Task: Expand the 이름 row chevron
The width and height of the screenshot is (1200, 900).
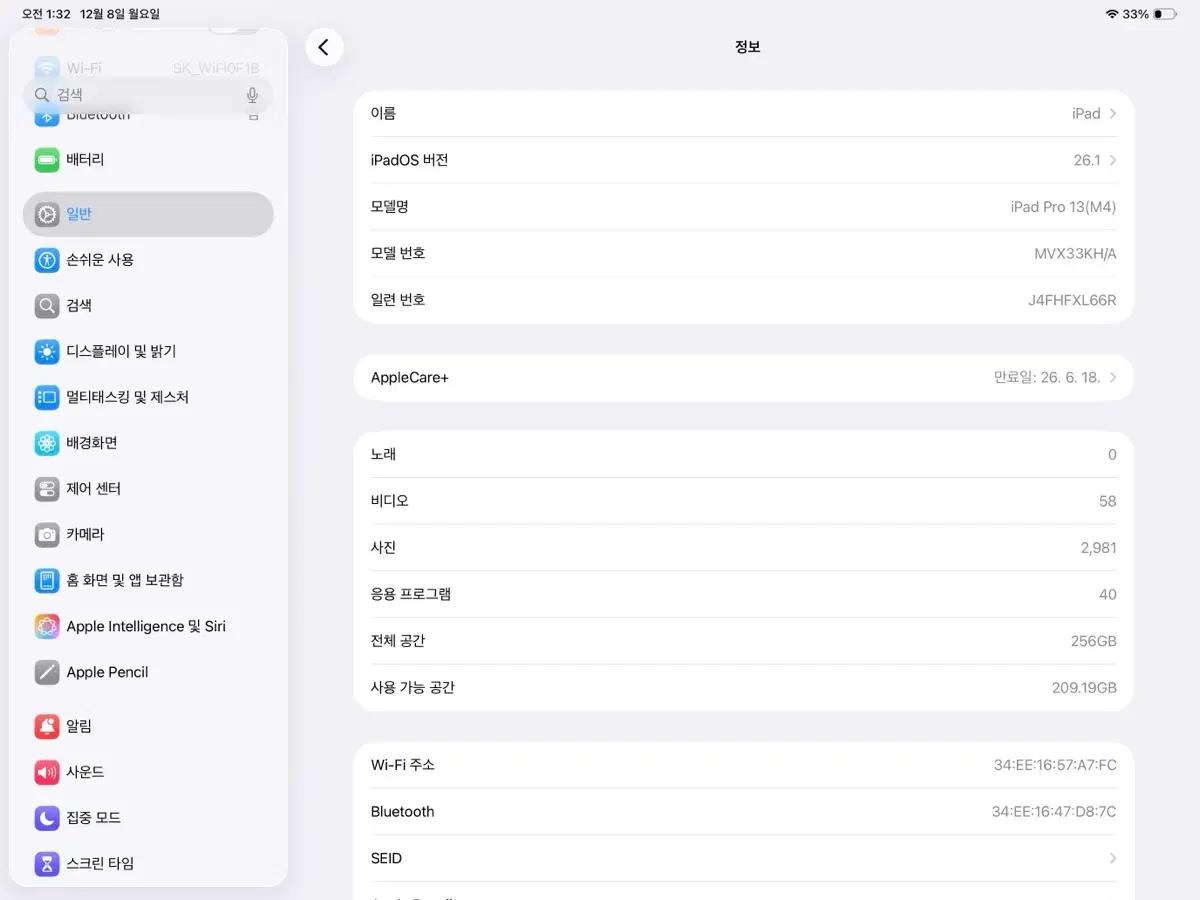Action: click(1113, 114)
